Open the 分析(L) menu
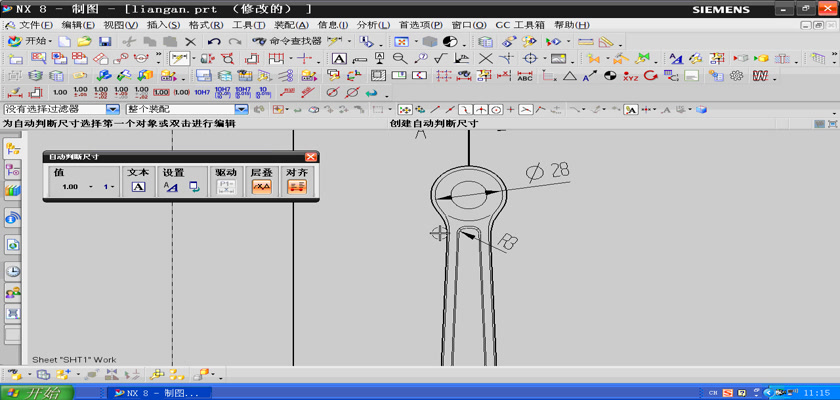The width and height of the screenshot is (840, 400). tap(373, 25)
